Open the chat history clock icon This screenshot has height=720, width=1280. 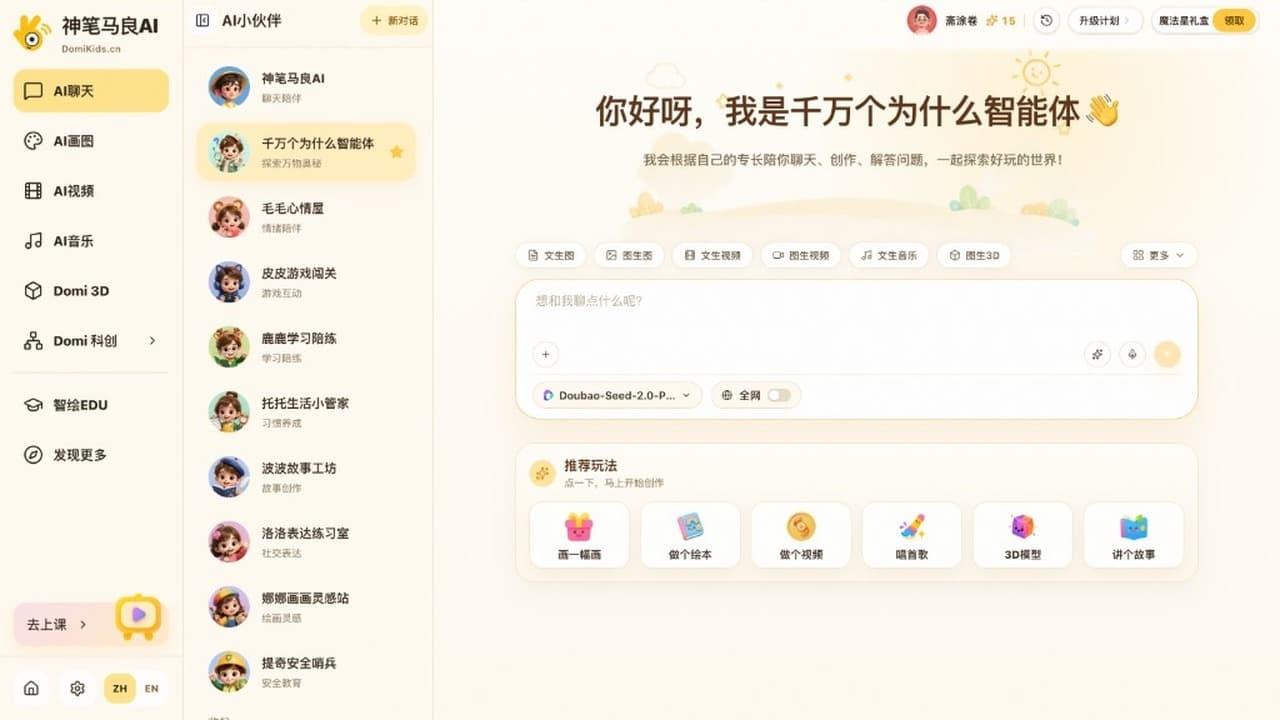point(1046,20)
